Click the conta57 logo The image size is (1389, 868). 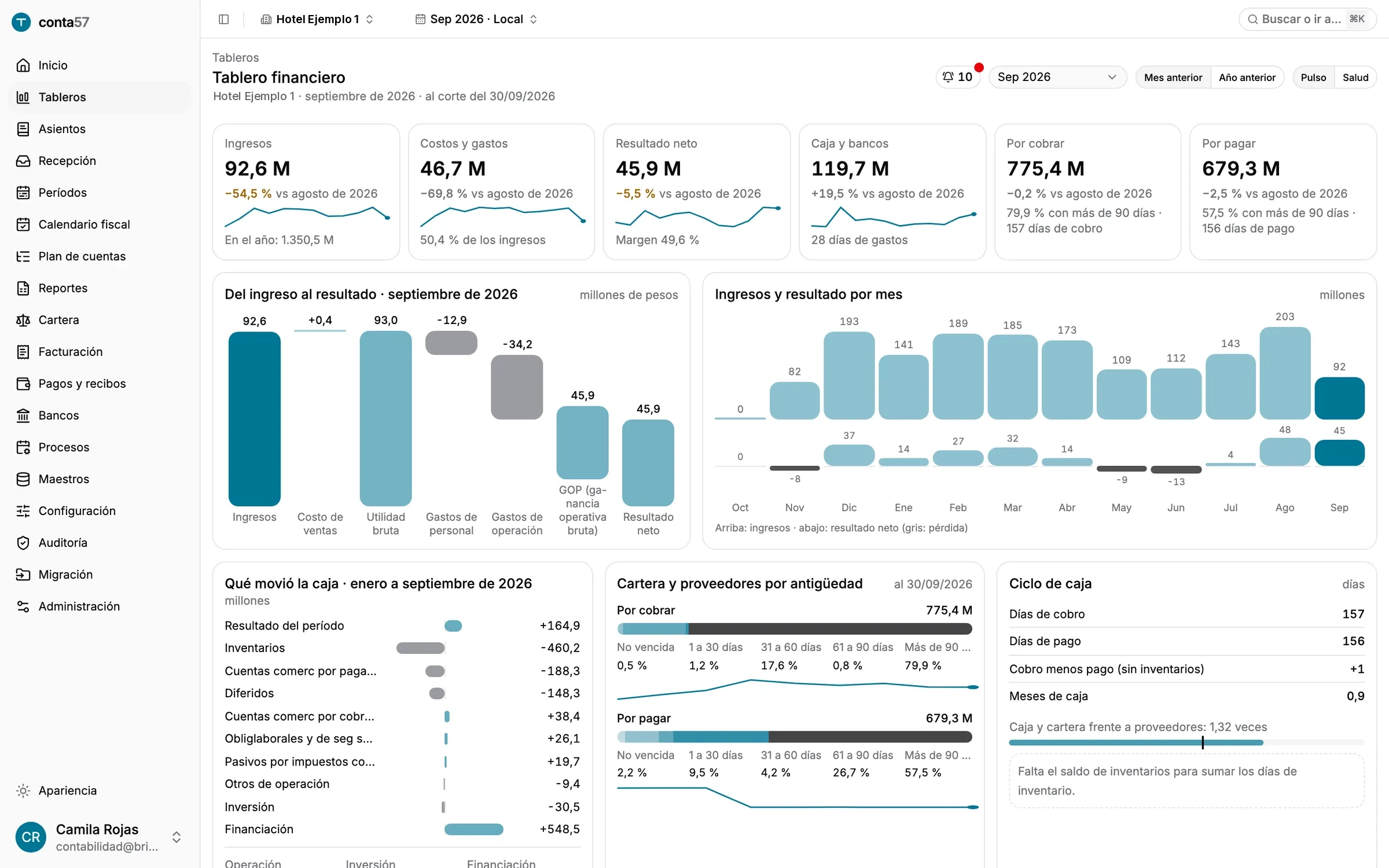[50, 22]
